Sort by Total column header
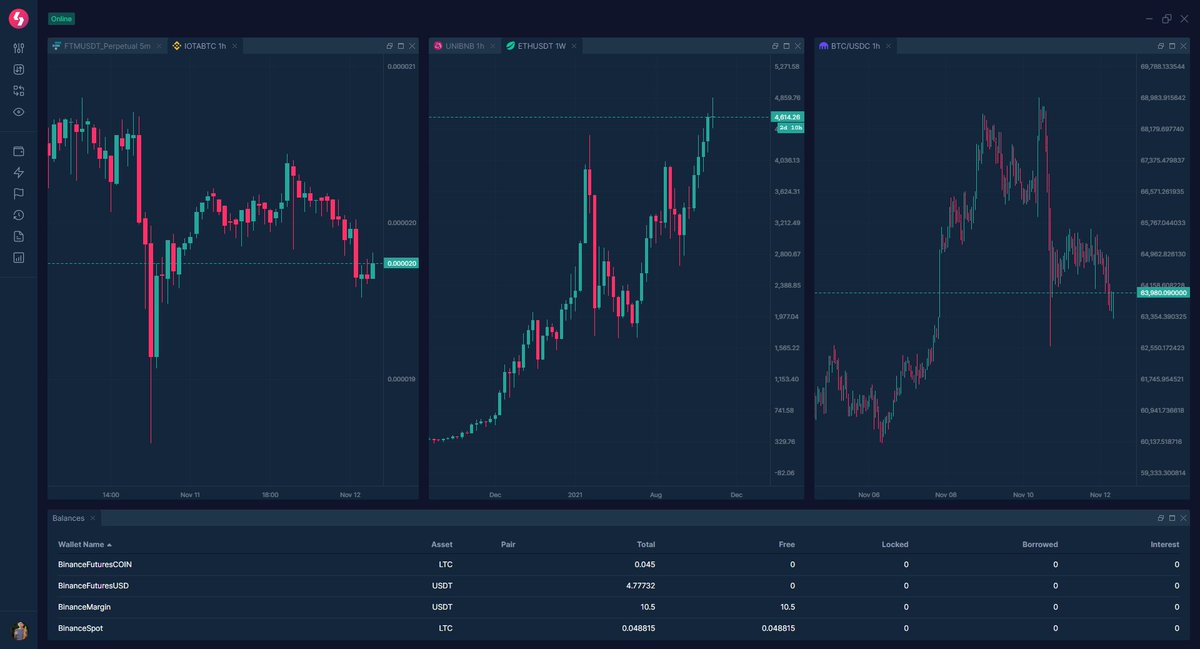 (x=646, y=544)
